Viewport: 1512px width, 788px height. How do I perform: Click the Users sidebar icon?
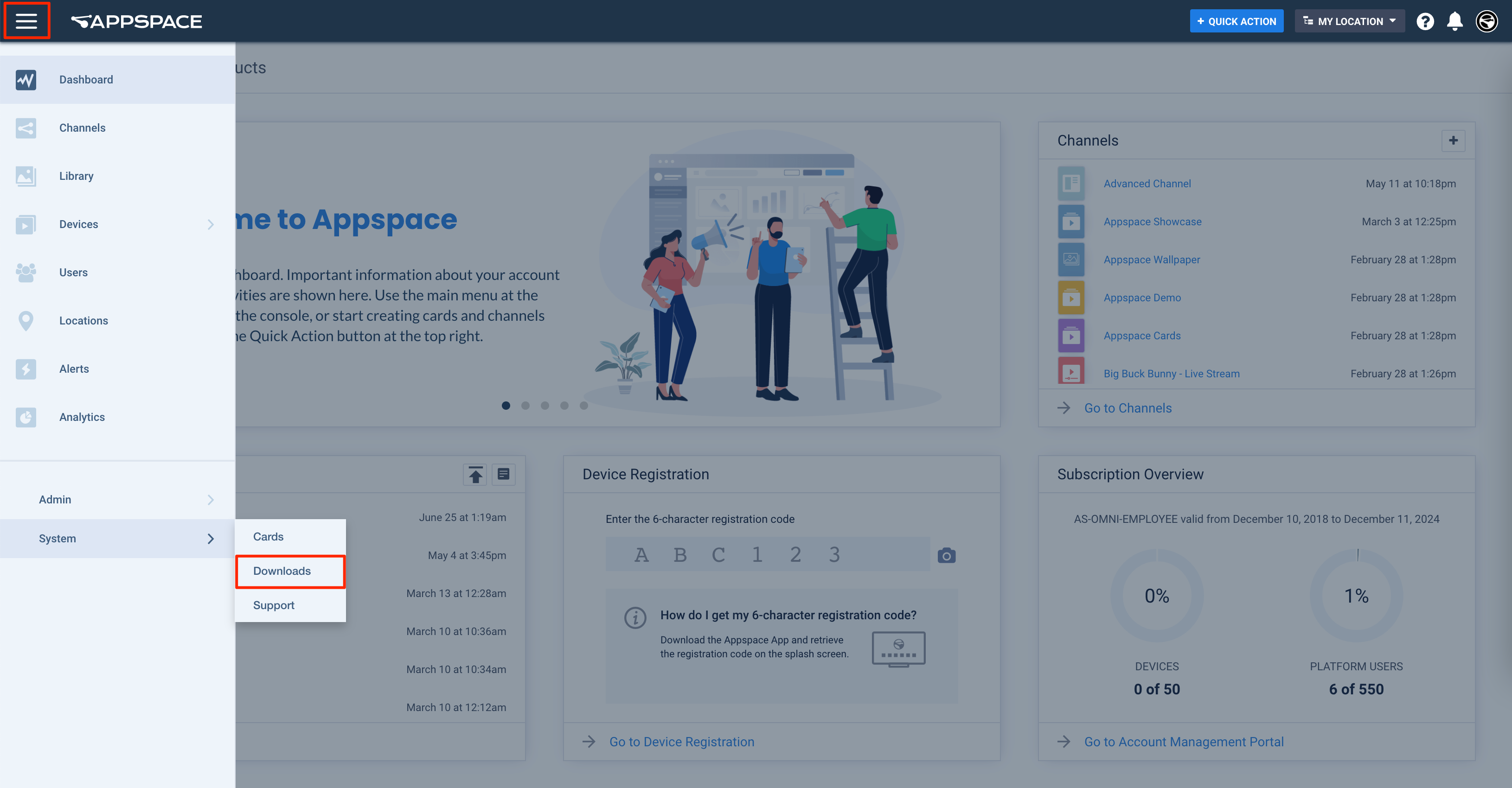[x=26, y=272]
